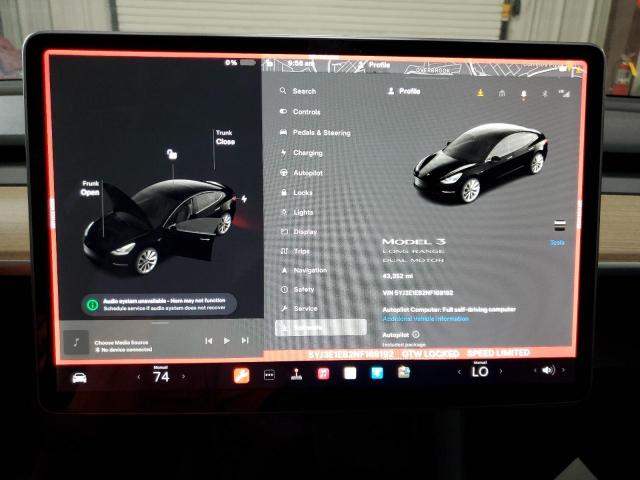The width and height of the screenshot is (640, 480).
Task: Tap the green info alert icon
Action: coord(93,304)
